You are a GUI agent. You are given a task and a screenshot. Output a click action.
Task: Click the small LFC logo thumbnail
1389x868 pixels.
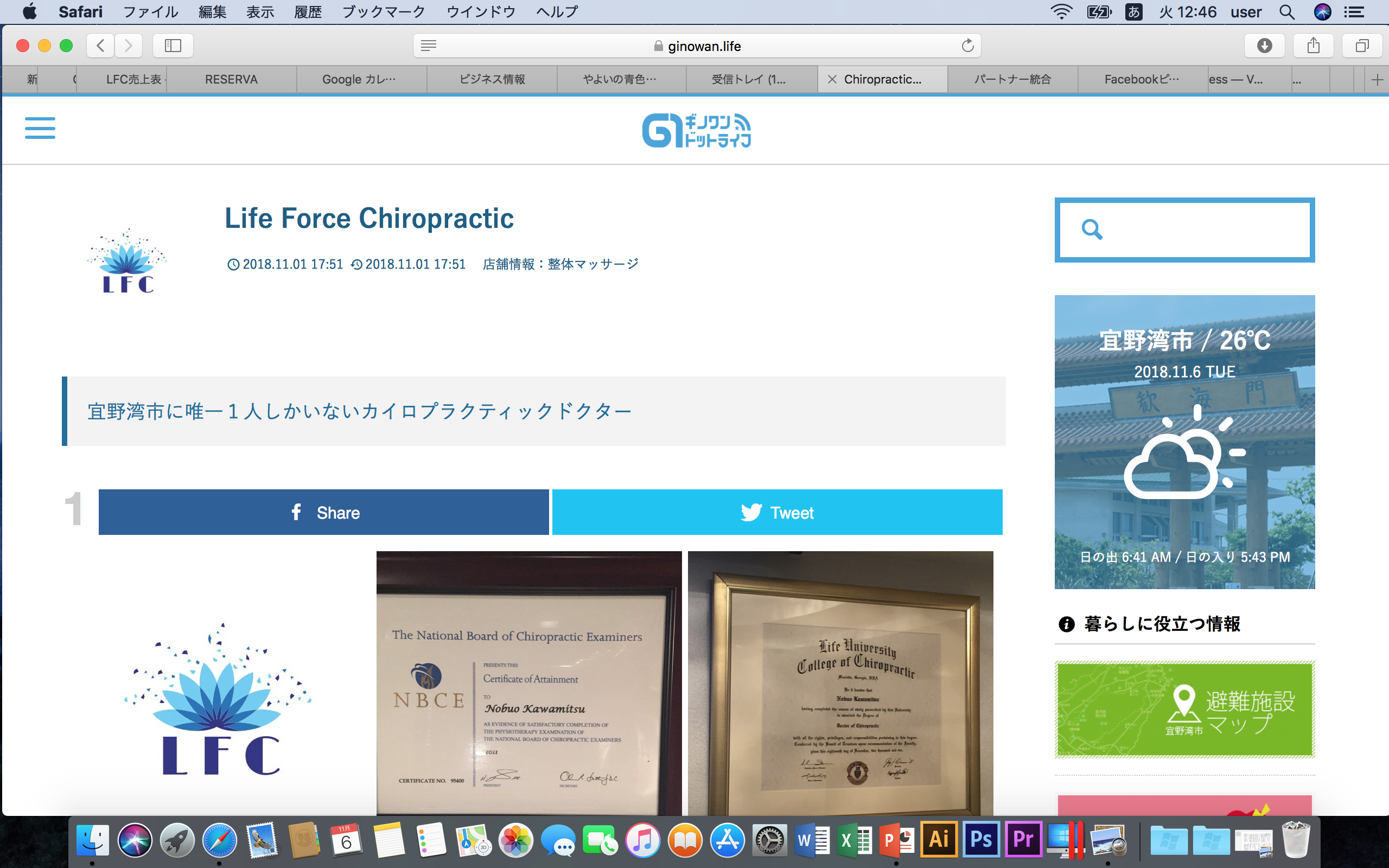pos(128,260)
